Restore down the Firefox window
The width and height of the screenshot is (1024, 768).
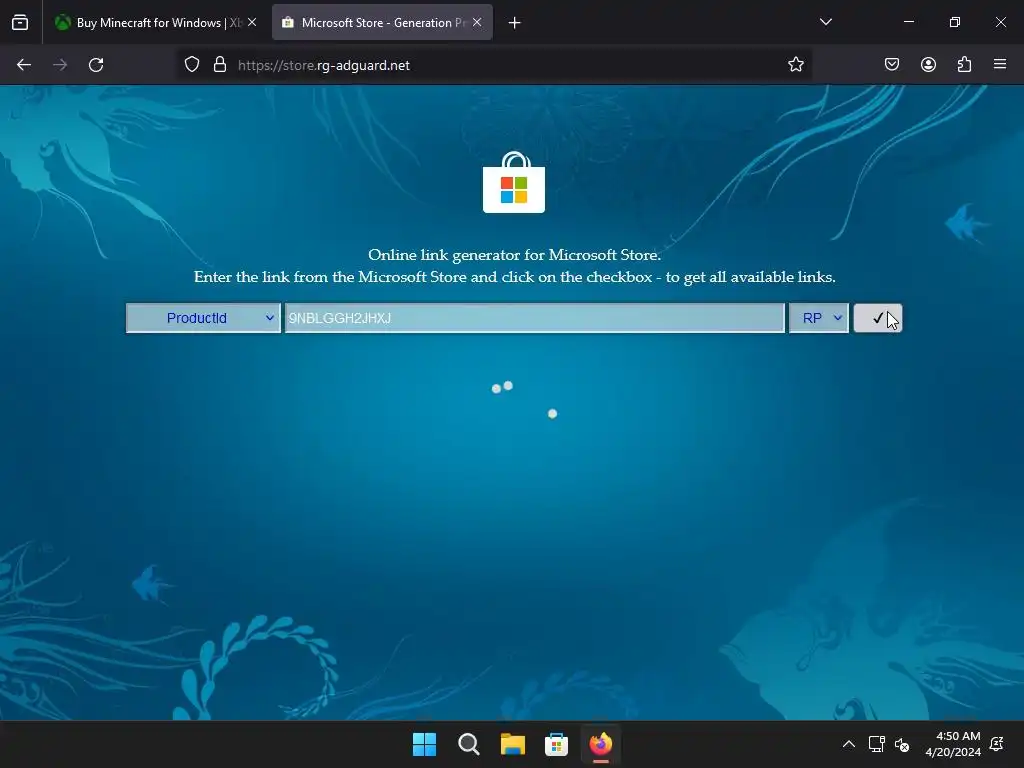(955, 22)
